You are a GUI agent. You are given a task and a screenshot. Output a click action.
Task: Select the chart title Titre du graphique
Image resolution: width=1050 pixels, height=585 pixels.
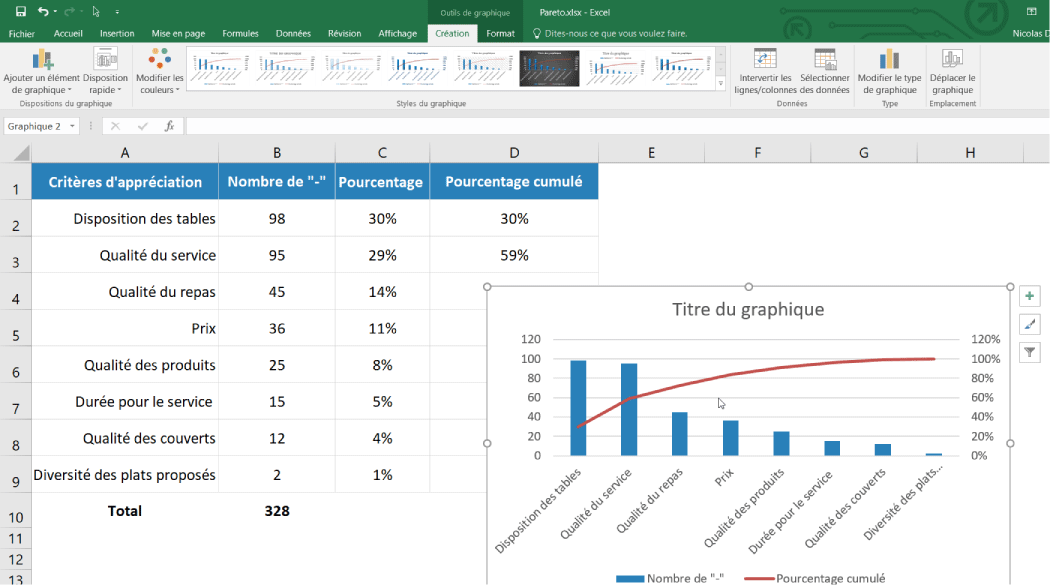pyautogui.click(x=747, y=310)
